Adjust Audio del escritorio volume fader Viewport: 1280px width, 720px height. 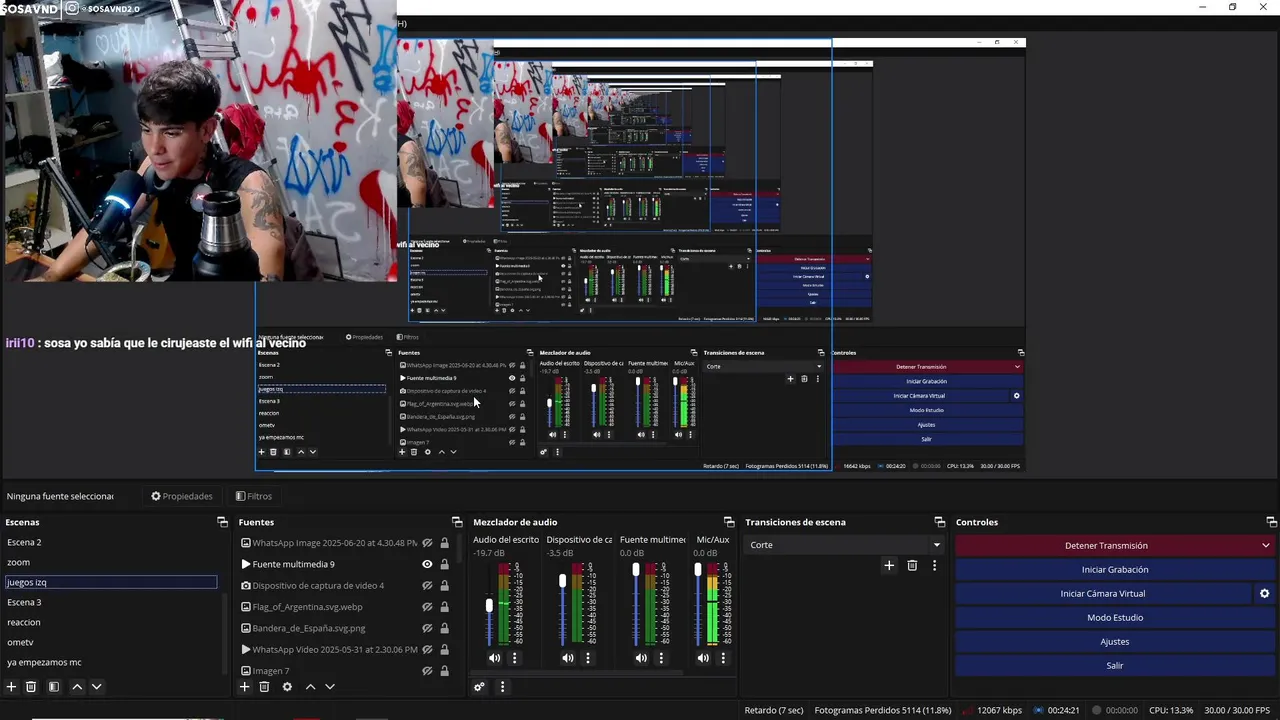489,606
